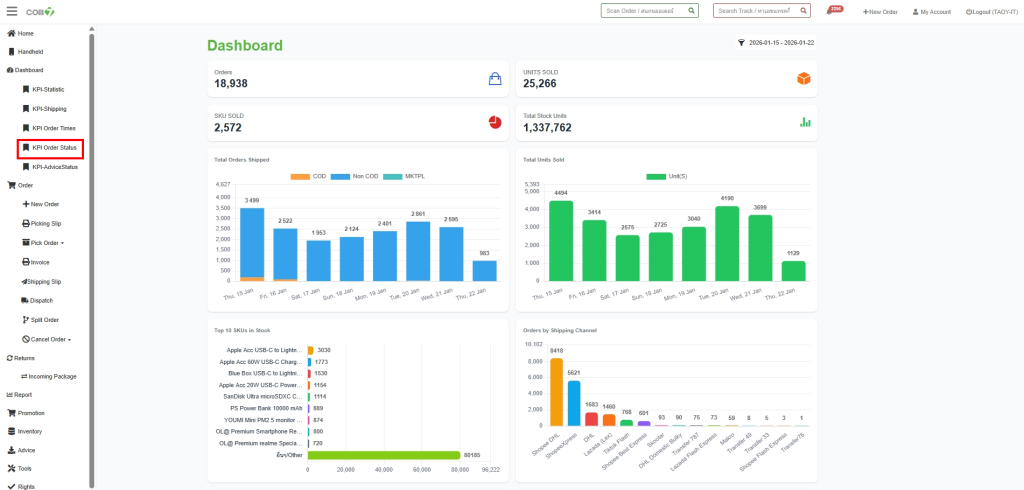Screen dimensions: 1024x490
Task: Go to Inventory in the sidebar
Action: pos(29,431)
